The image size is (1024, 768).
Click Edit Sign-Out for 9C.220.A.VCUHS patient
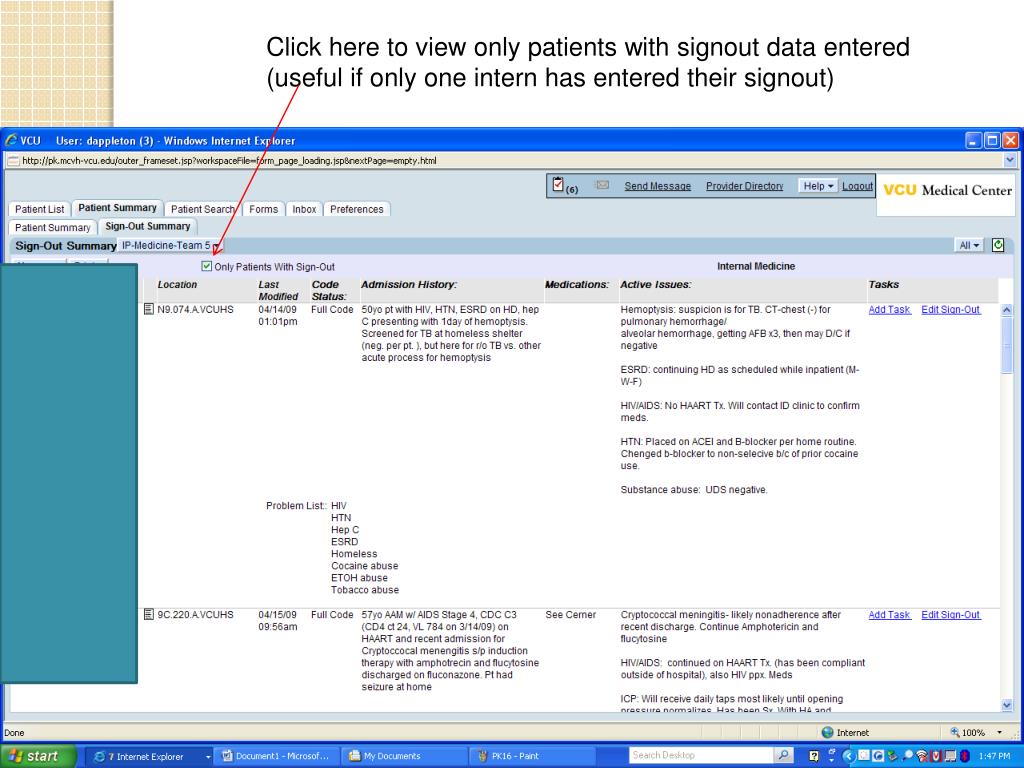point(950,615)
